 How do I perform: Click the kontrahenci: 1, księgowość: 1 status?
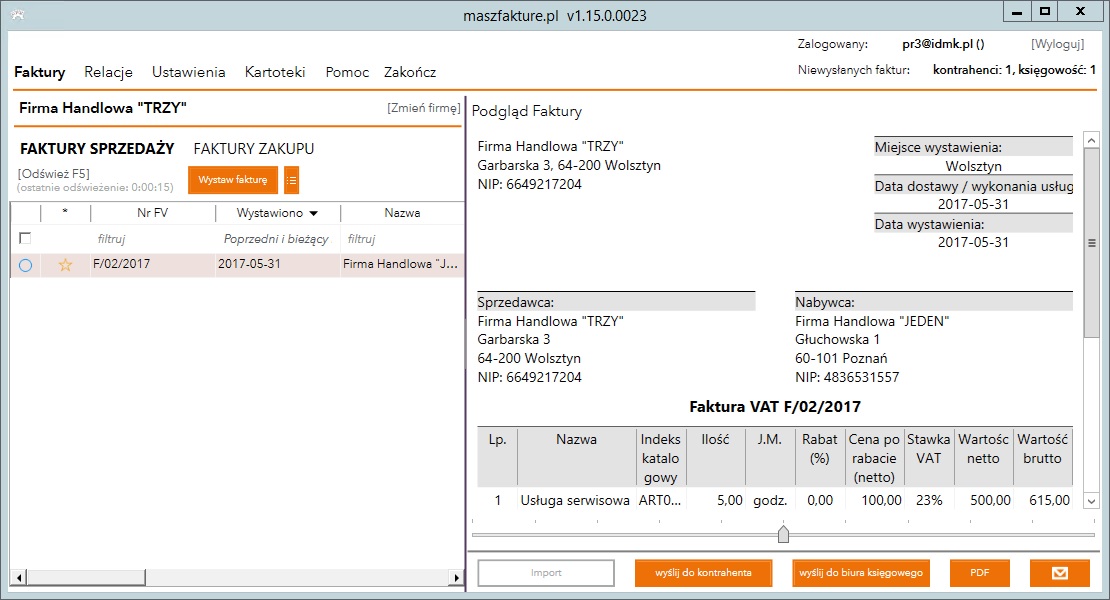coord(1014,69)
